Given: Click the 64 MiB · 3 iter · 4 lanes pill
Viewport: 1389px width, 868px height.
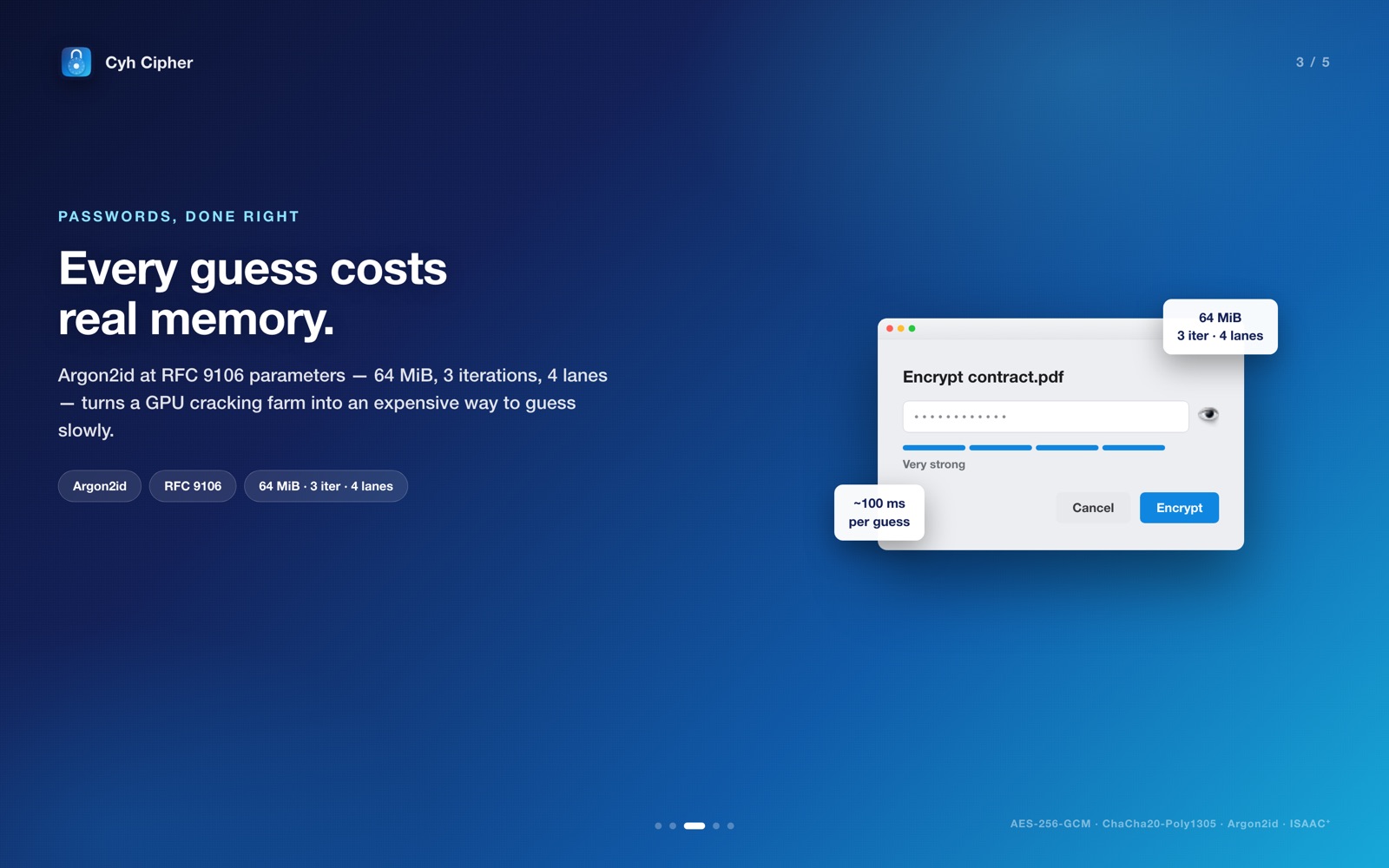Looking at the screenshot, I should tap(326, 486).
